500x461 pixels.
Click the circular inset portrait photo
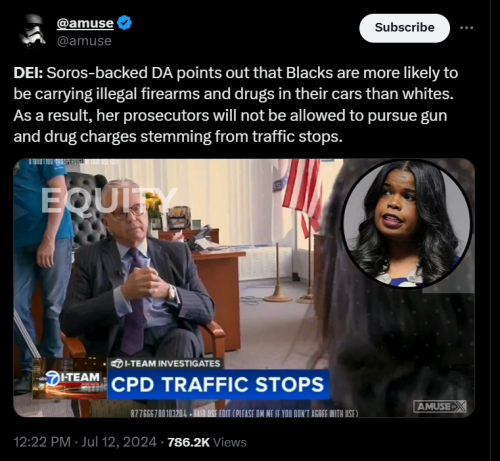click(407, 224)
